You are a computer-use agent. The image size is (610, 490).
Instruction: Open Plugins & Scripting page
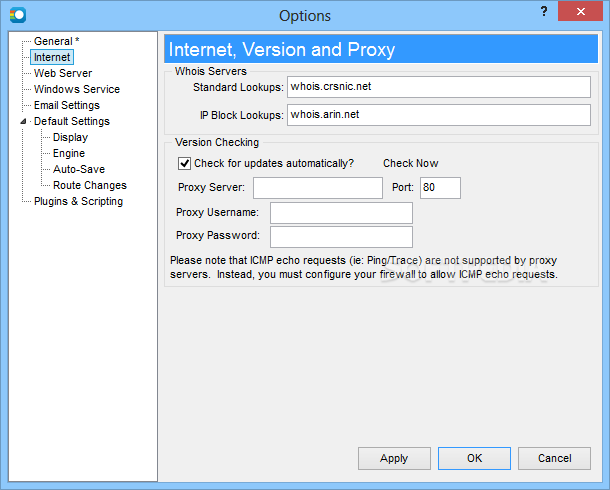click(79, 201)
